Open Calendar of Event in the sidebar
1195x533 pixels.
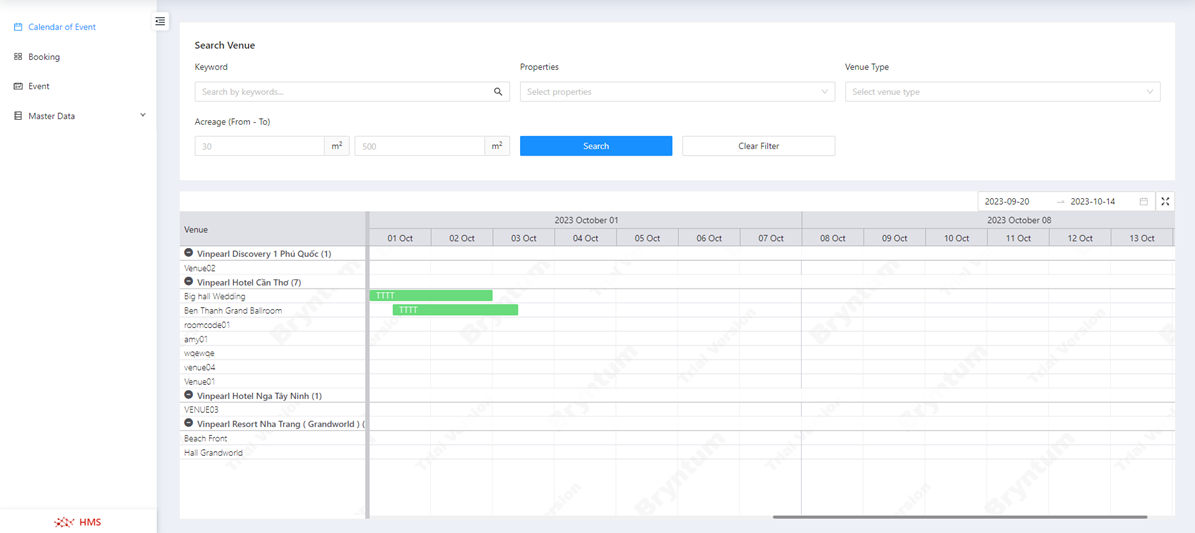point(62,27)
